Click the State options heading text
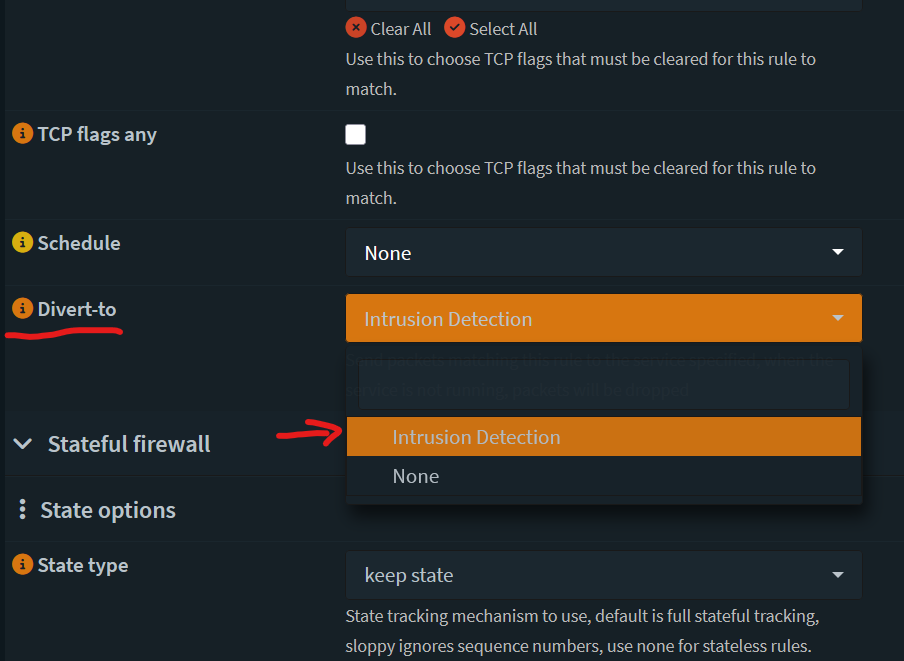Viewport: 904px width, 661px height. 108,510
